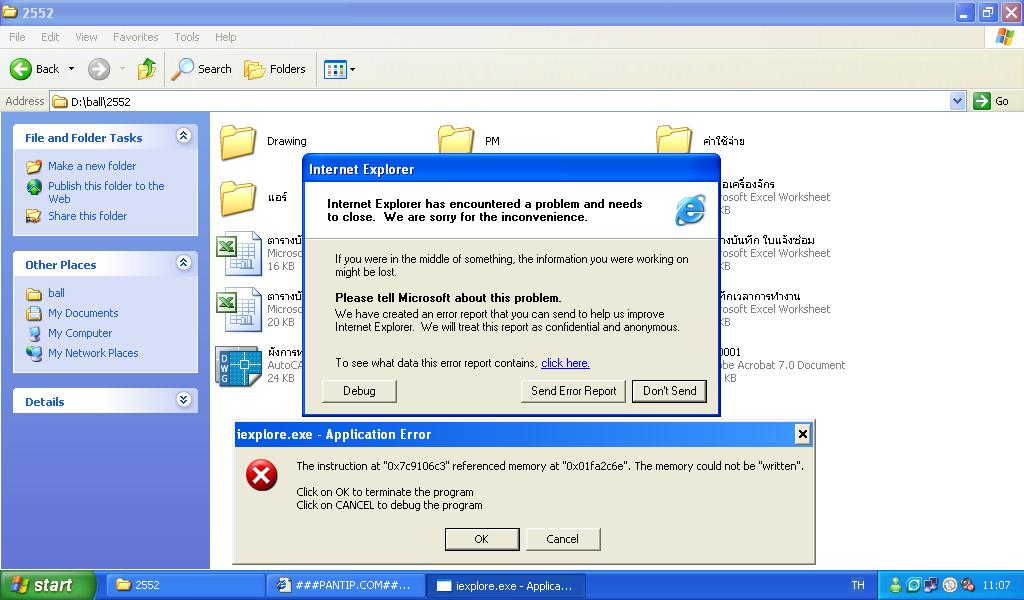
Task: Click Cancel in Application Error dialog
Action: (562, 539)
